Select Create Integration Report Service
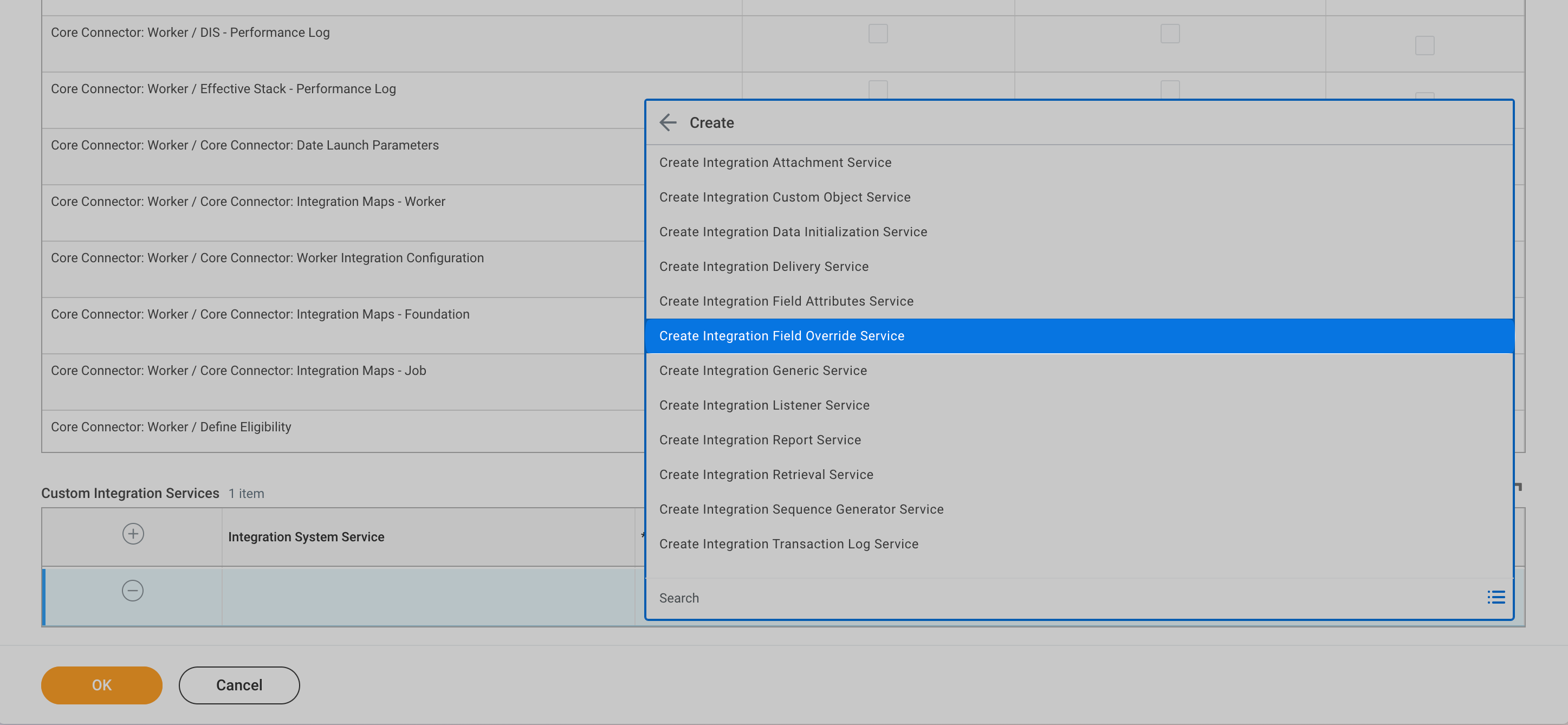 click(x=760, y=440)
